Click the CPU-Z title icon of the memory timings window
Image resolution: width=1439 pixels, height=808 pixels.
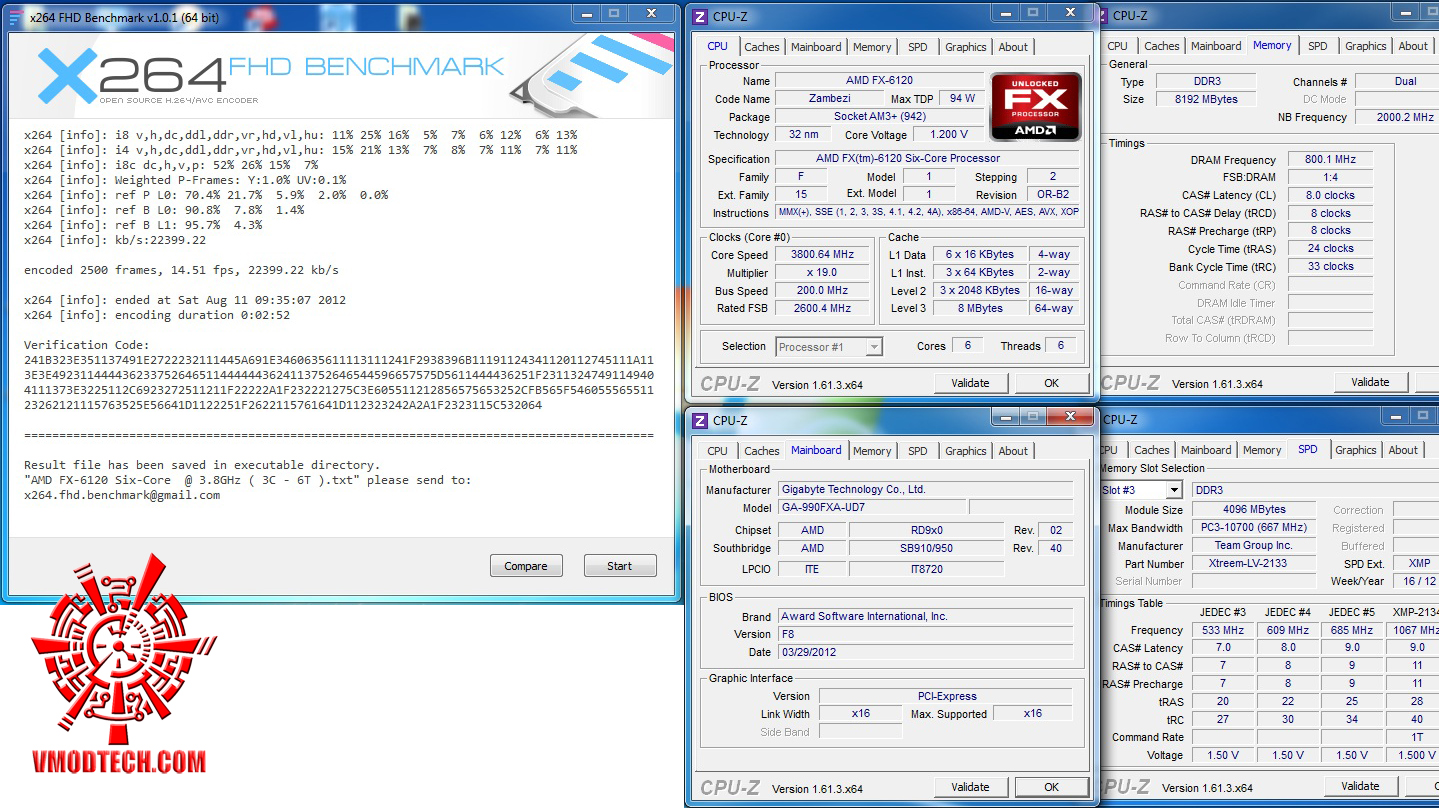click(x=1102, y=15)
